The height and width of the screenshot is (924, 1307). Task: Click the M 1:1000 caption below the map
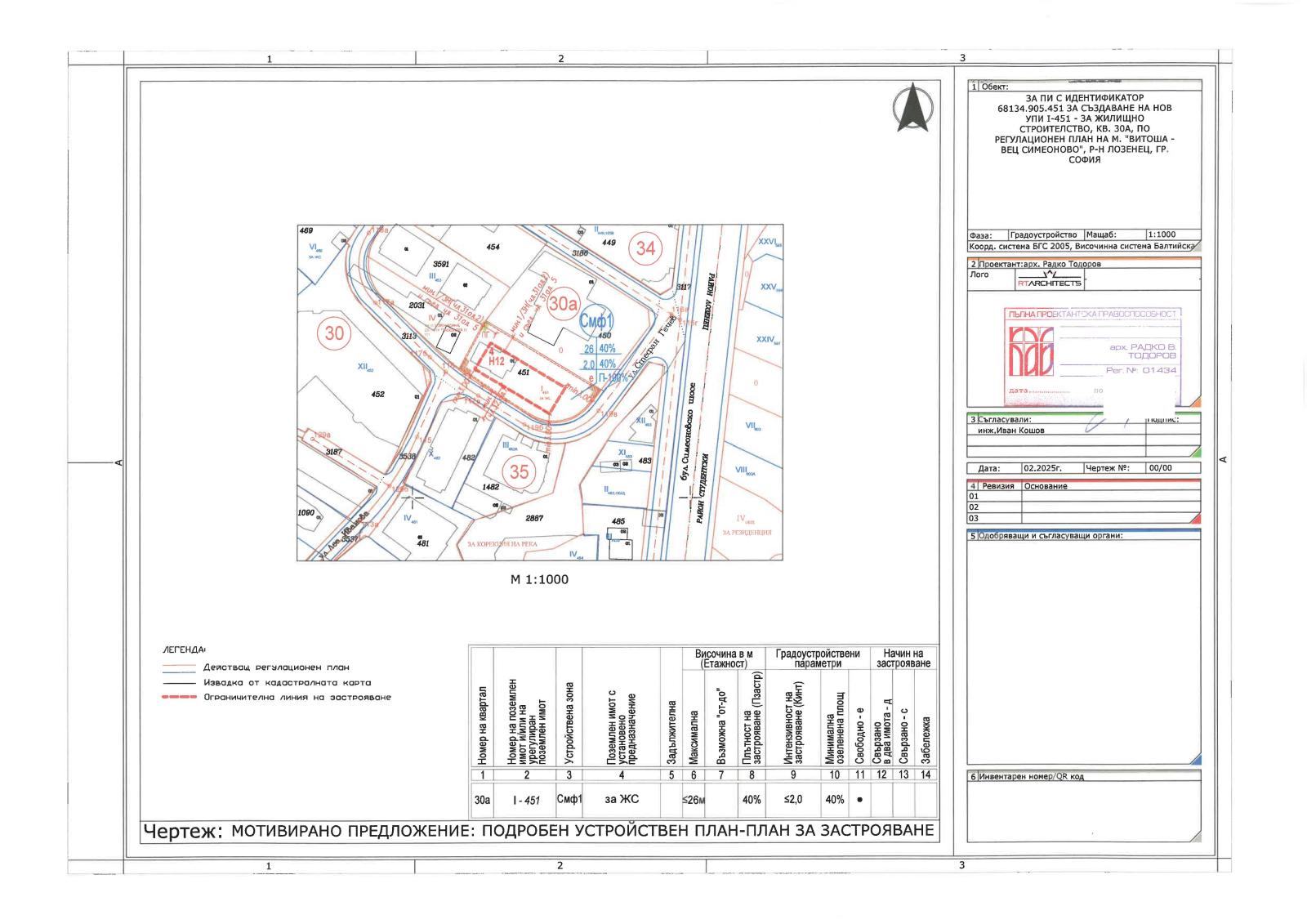coord(539,579)
